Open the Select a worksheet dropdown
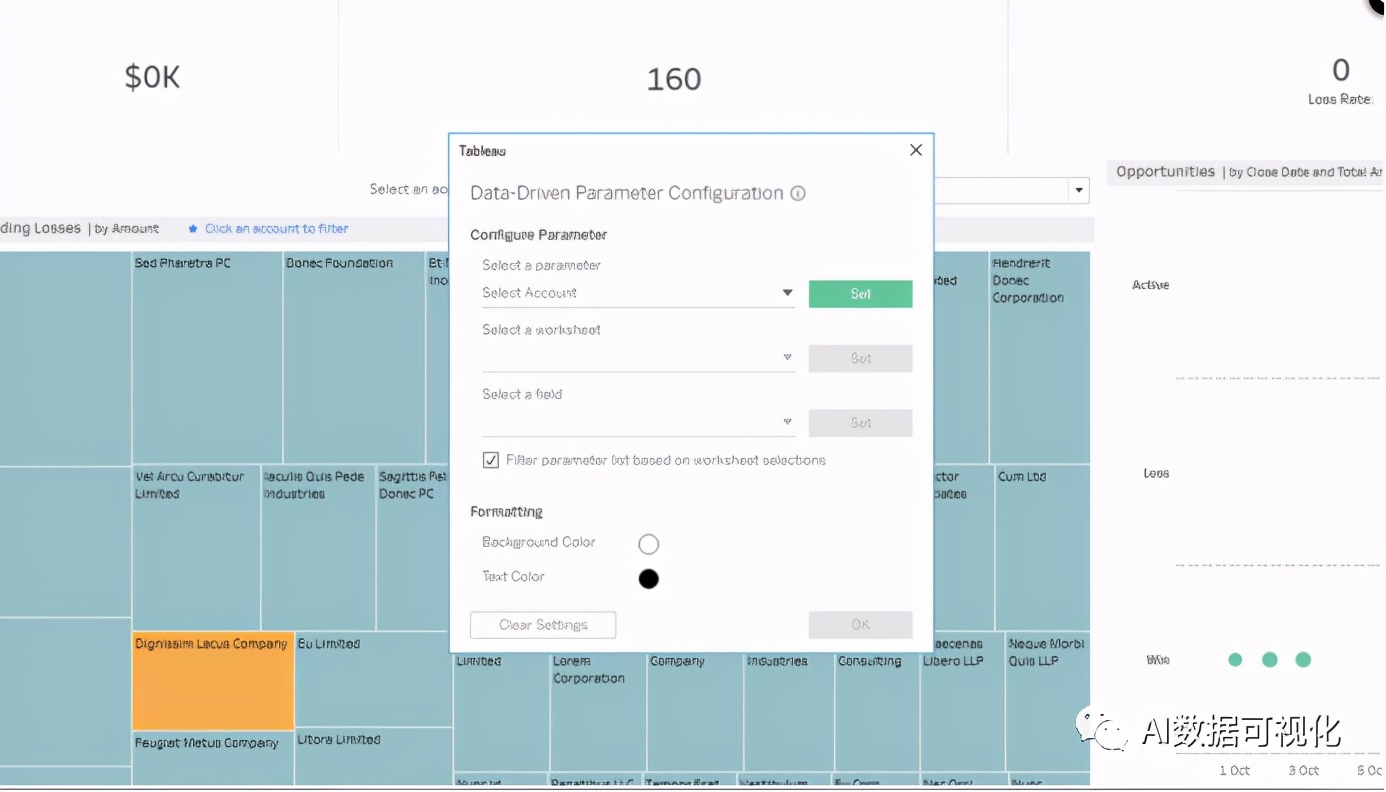The image size is (1386, 792). (638, 358)
